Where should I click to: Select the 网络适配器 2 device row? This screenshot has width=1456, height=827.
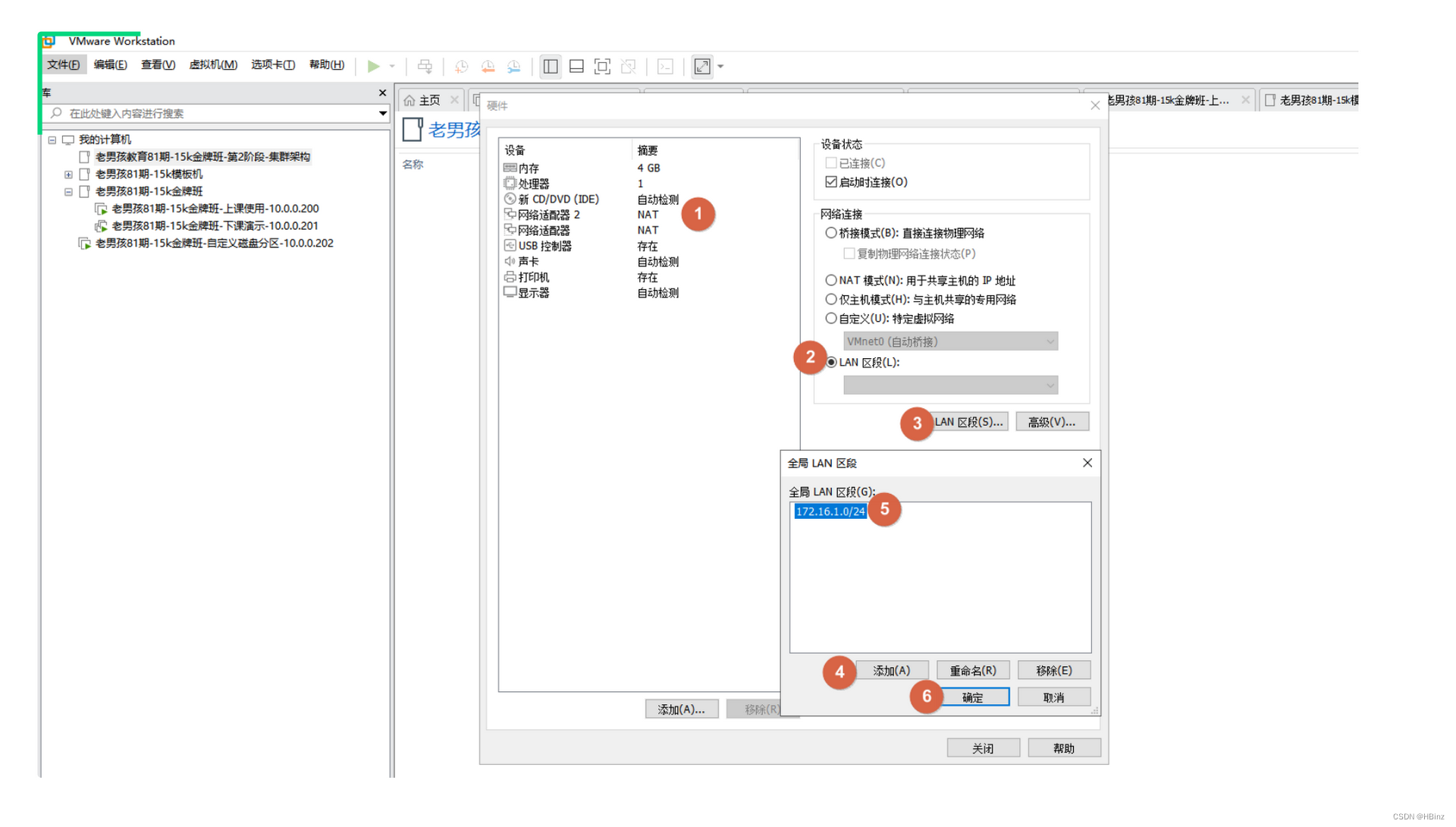click(x=648, y=215)
